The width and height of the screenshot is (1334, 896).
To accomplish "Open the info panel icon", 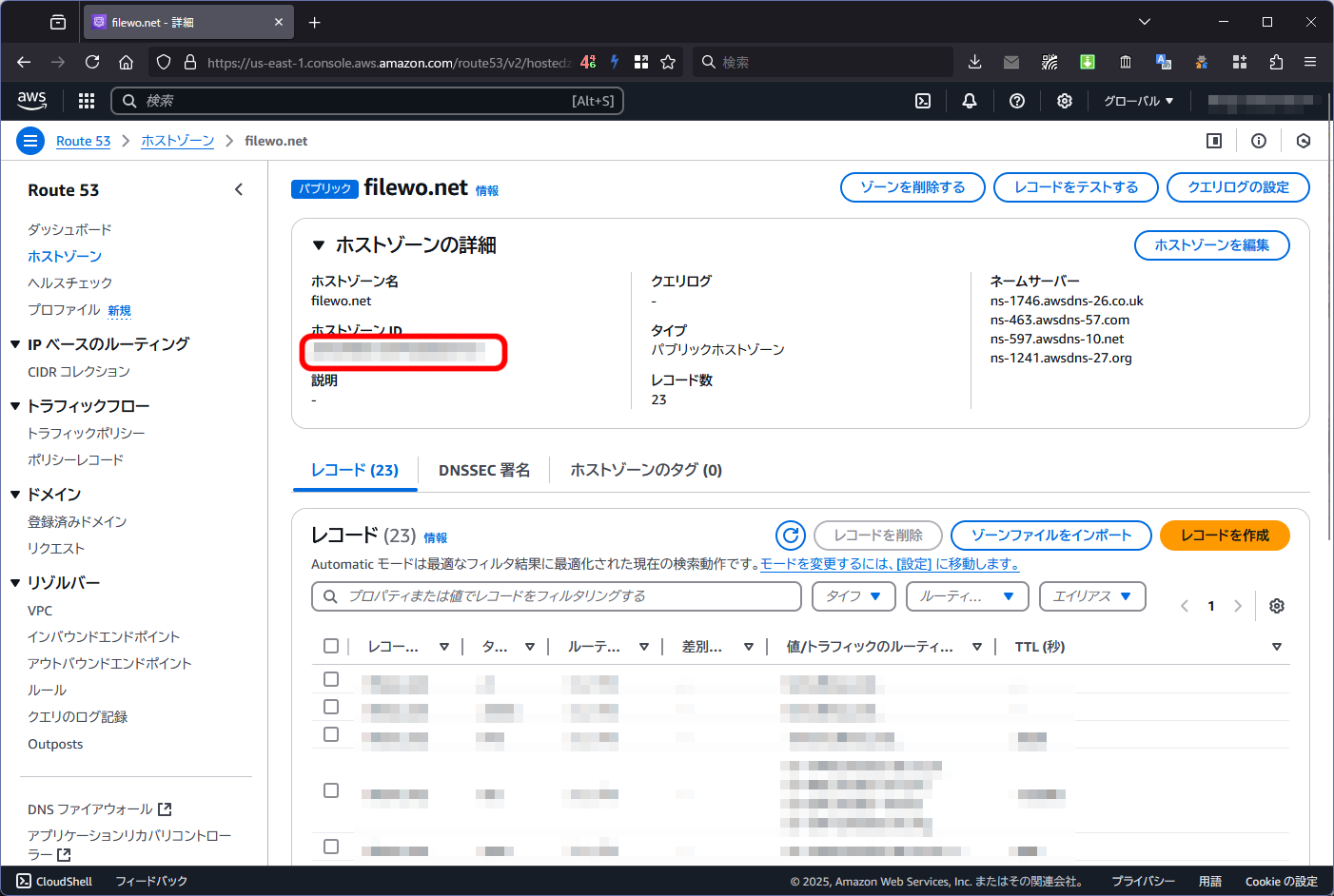I will click(x=1259, y=141).
